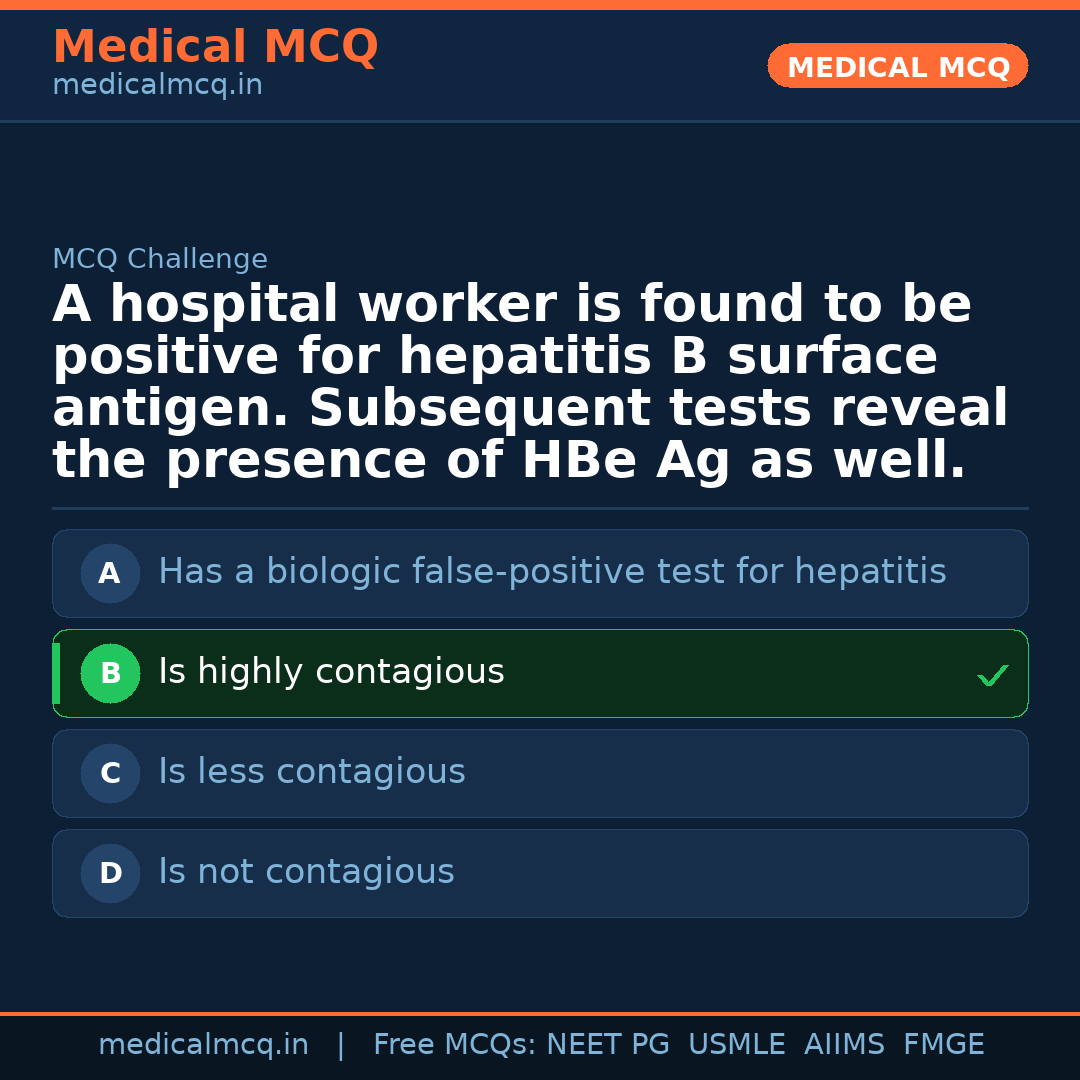Click the Medical MCQ header title
Viewport: 1080px width, 1080px height.
(215, 47)
